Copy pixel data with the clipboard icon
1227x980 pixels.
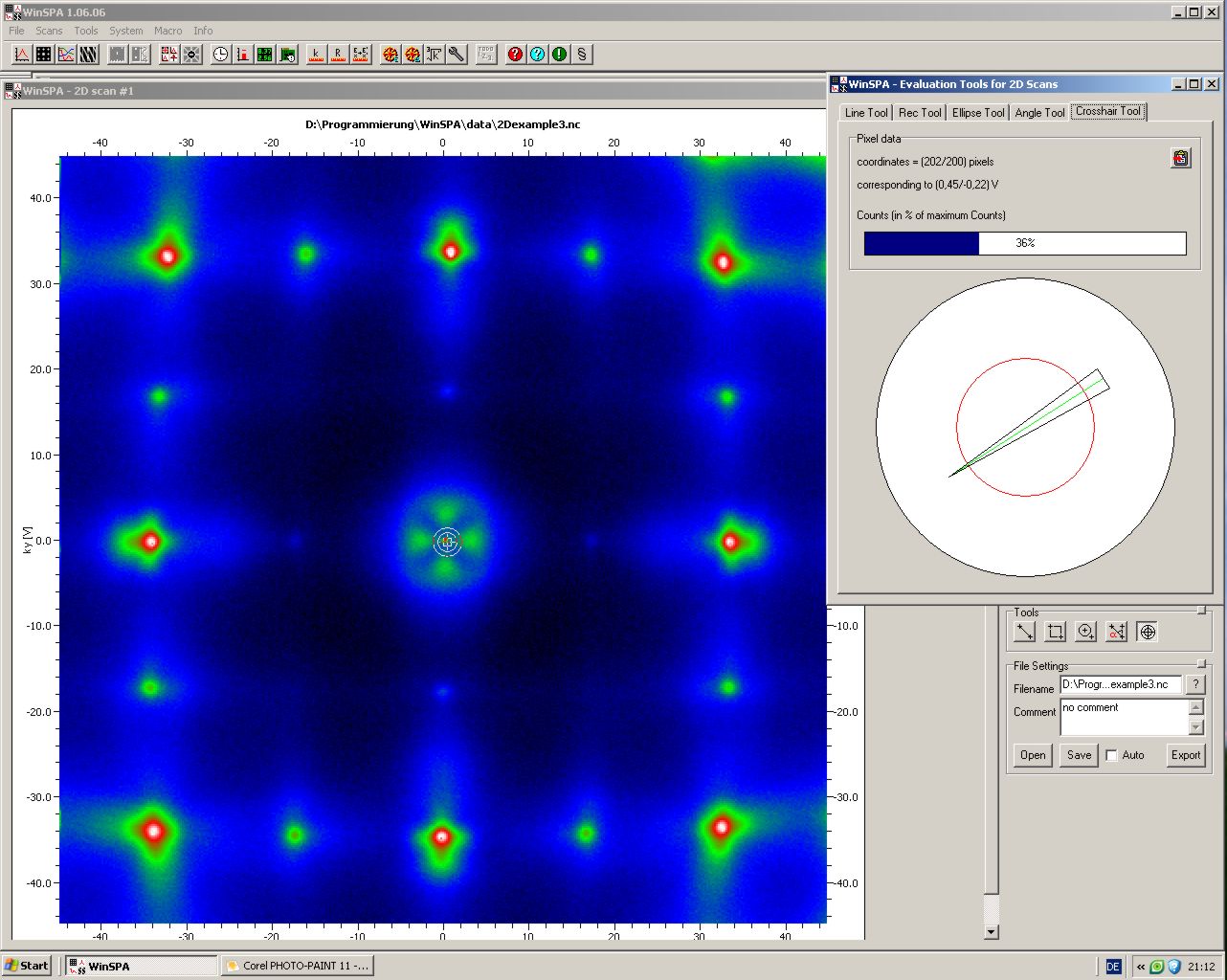(1181, 159)
